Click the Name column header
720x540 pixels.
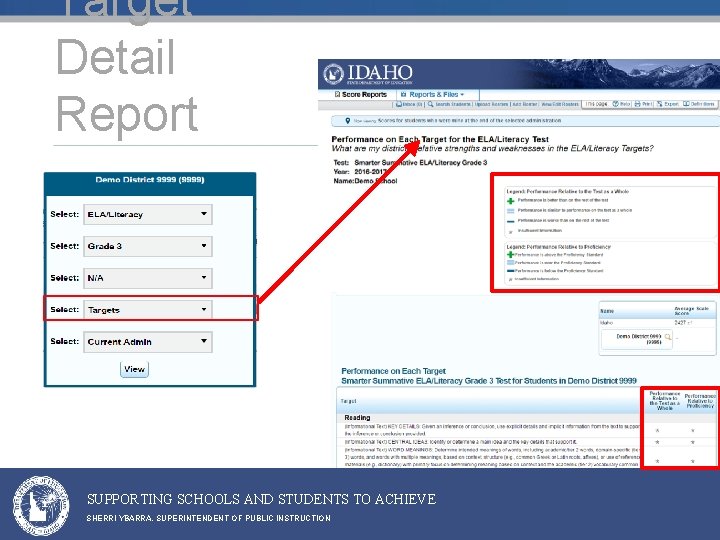pos(607,311)
